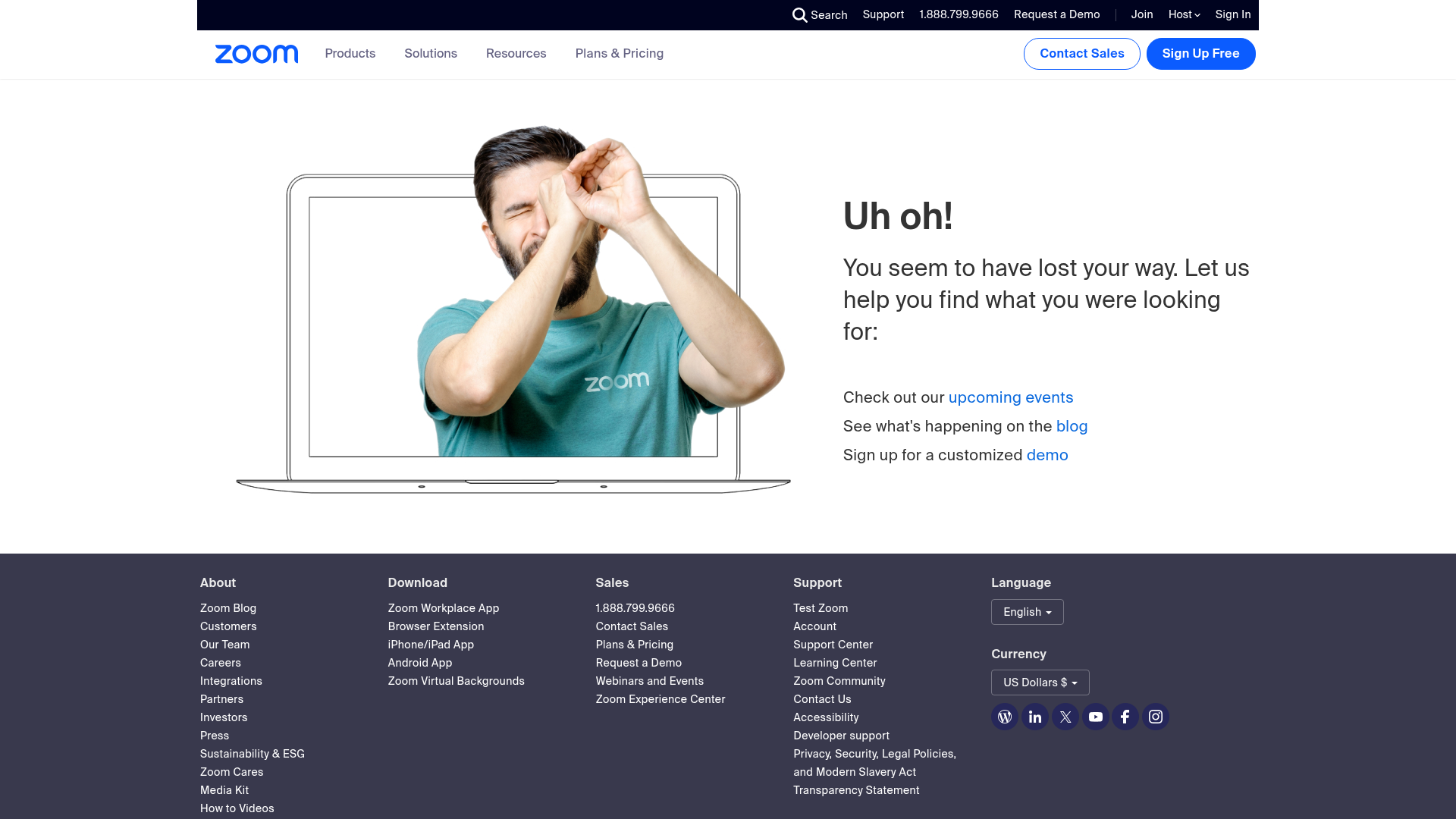The width and height of the screenshot is (1456, 819).
Task: Open Zoom WordPress blog icon
Action: 1005,717
